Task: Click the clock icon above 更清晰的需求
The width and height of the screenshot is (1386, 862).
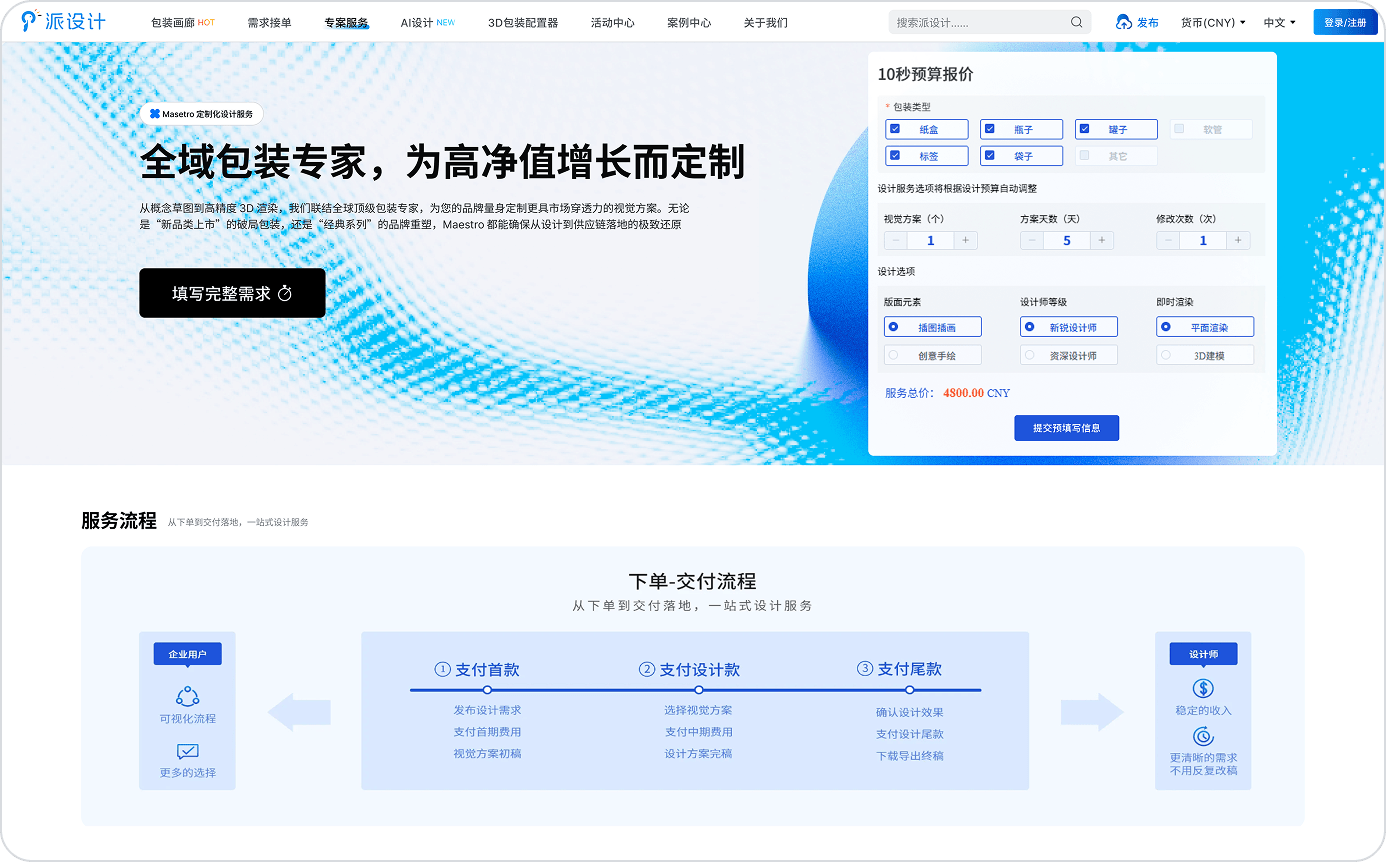Action: 1203,736
